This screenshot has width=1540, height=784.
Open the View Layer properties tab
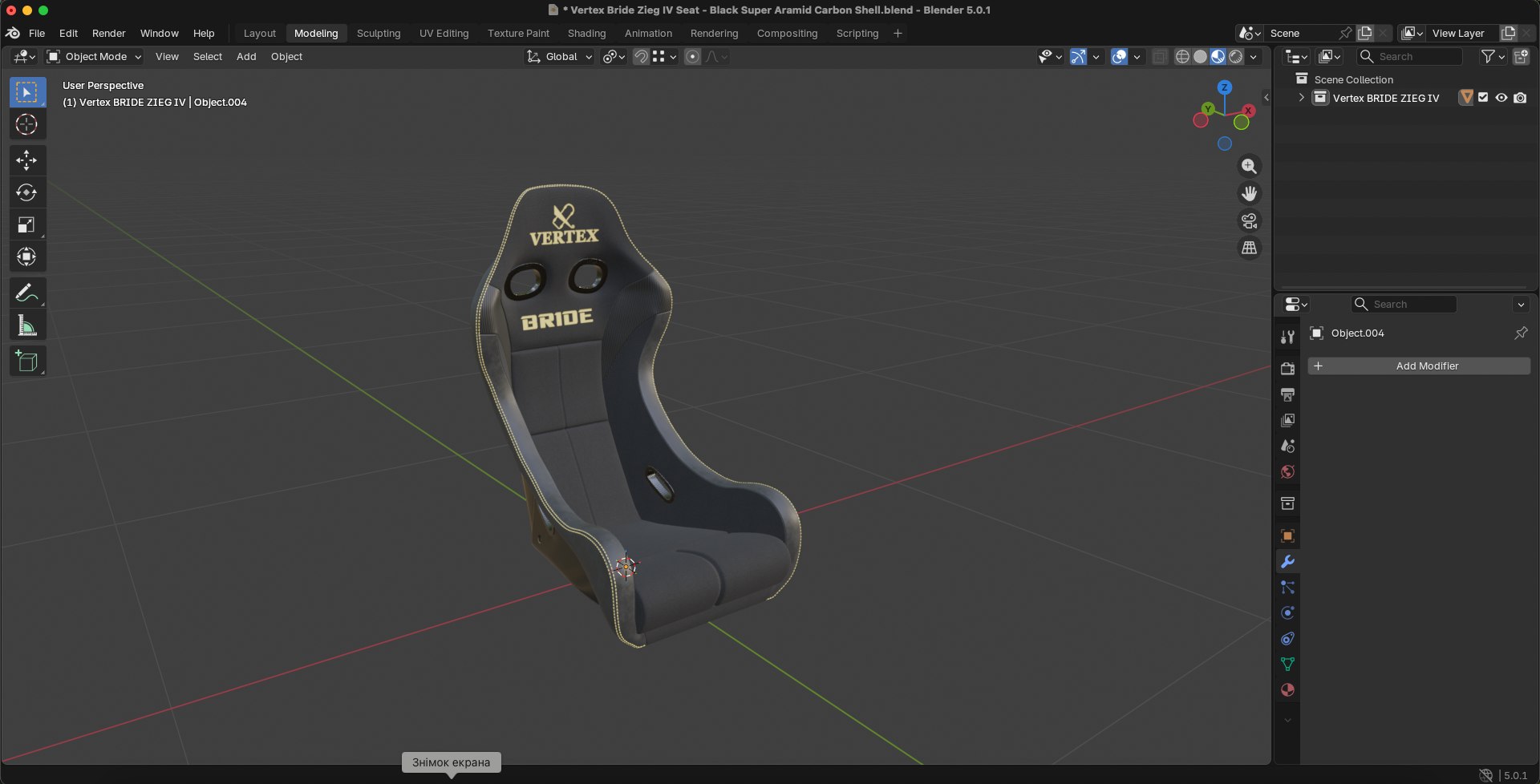pyautogui.click(x=1287, y=420)
